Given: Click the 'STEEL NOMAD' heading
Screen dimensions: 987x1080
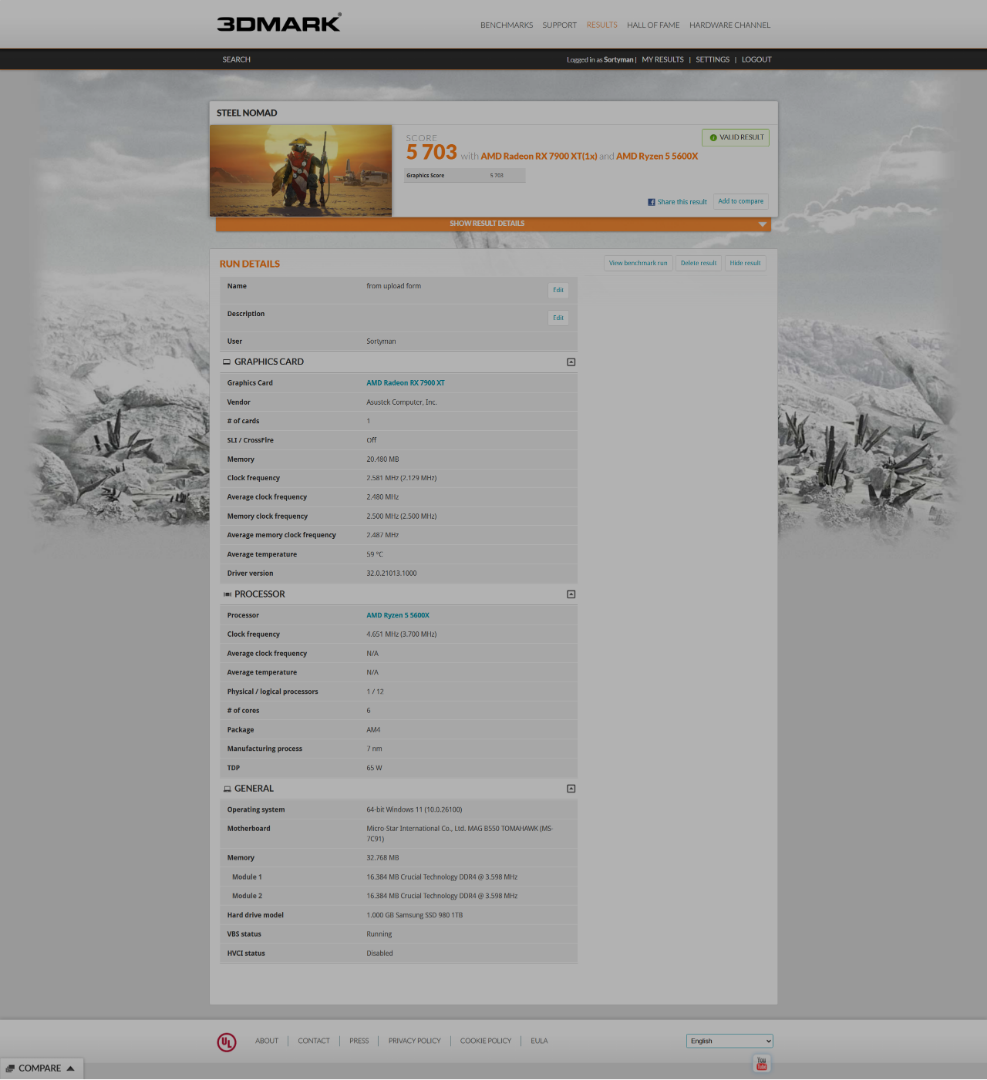Looking at the screenshot, I should click(247, 113).
